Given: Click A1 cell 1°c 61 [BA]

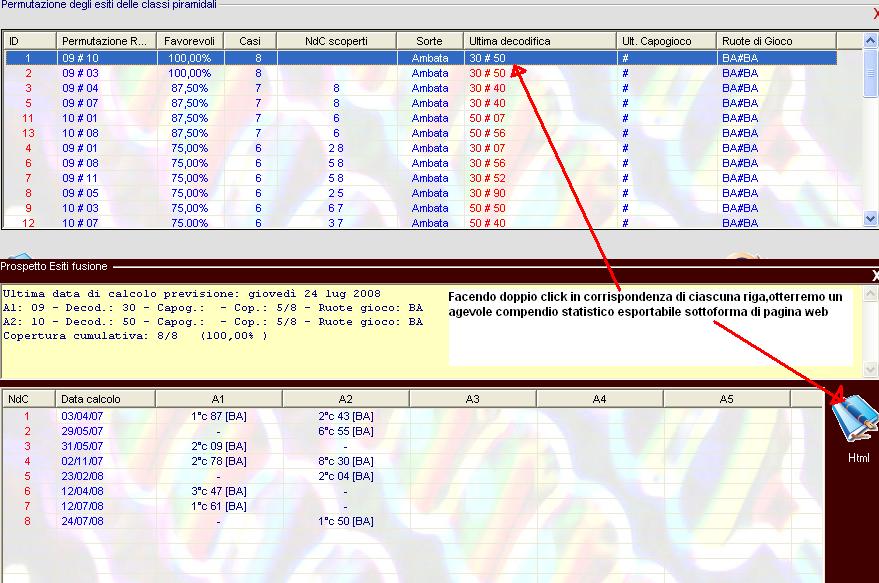Looking at the screenshot, I should (x=219, y=506).
